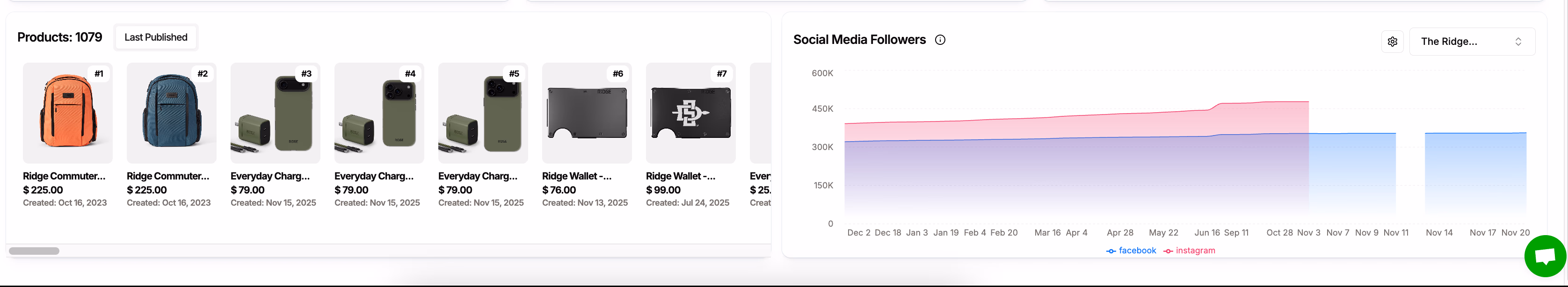Click the #7 Ridge Wallet with logo thumbnail
This screenshot has height=287, width=1568.
(690, 113)
